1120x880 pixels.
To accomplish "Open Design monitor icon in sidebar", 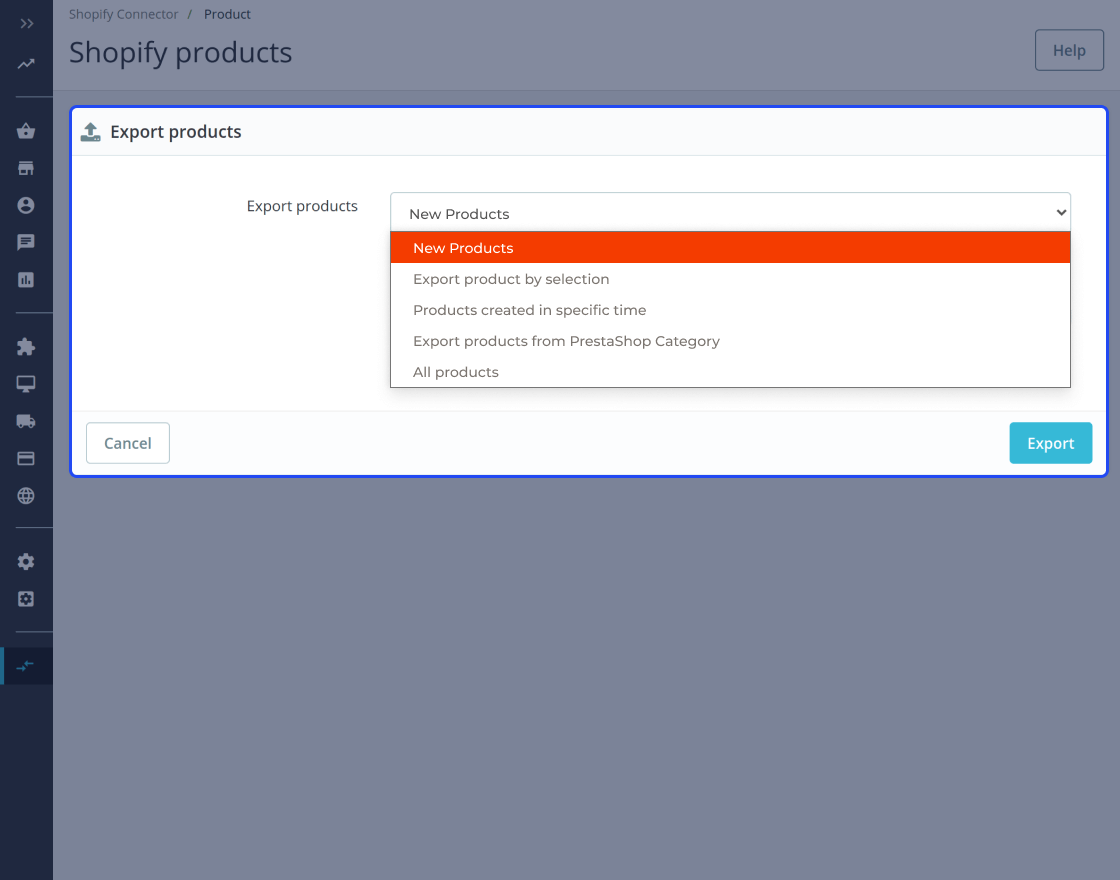I will pos(26,384).
